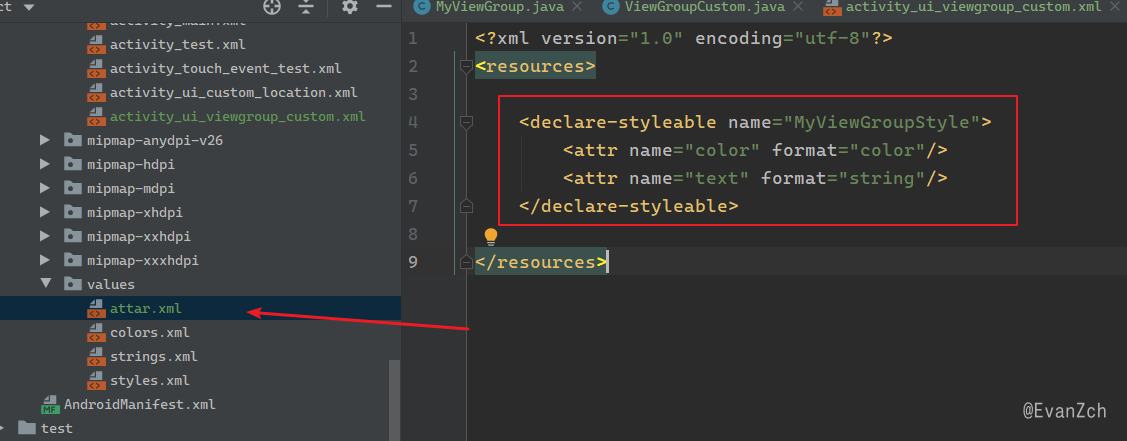Open project panel settings gear
This screenshot has height=441, width=1127.
coord(350,7)
